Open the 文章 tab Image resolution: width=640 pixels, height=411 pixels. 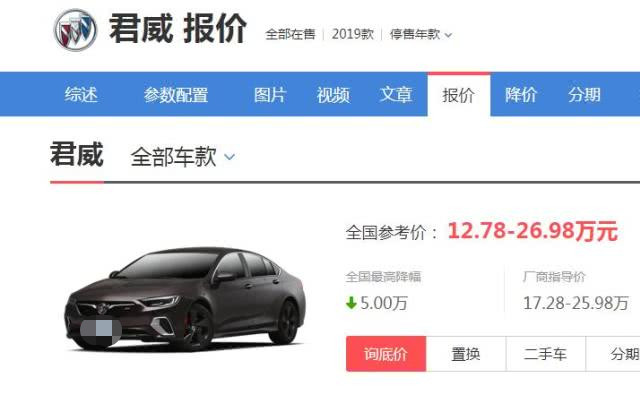pos(396,95)
